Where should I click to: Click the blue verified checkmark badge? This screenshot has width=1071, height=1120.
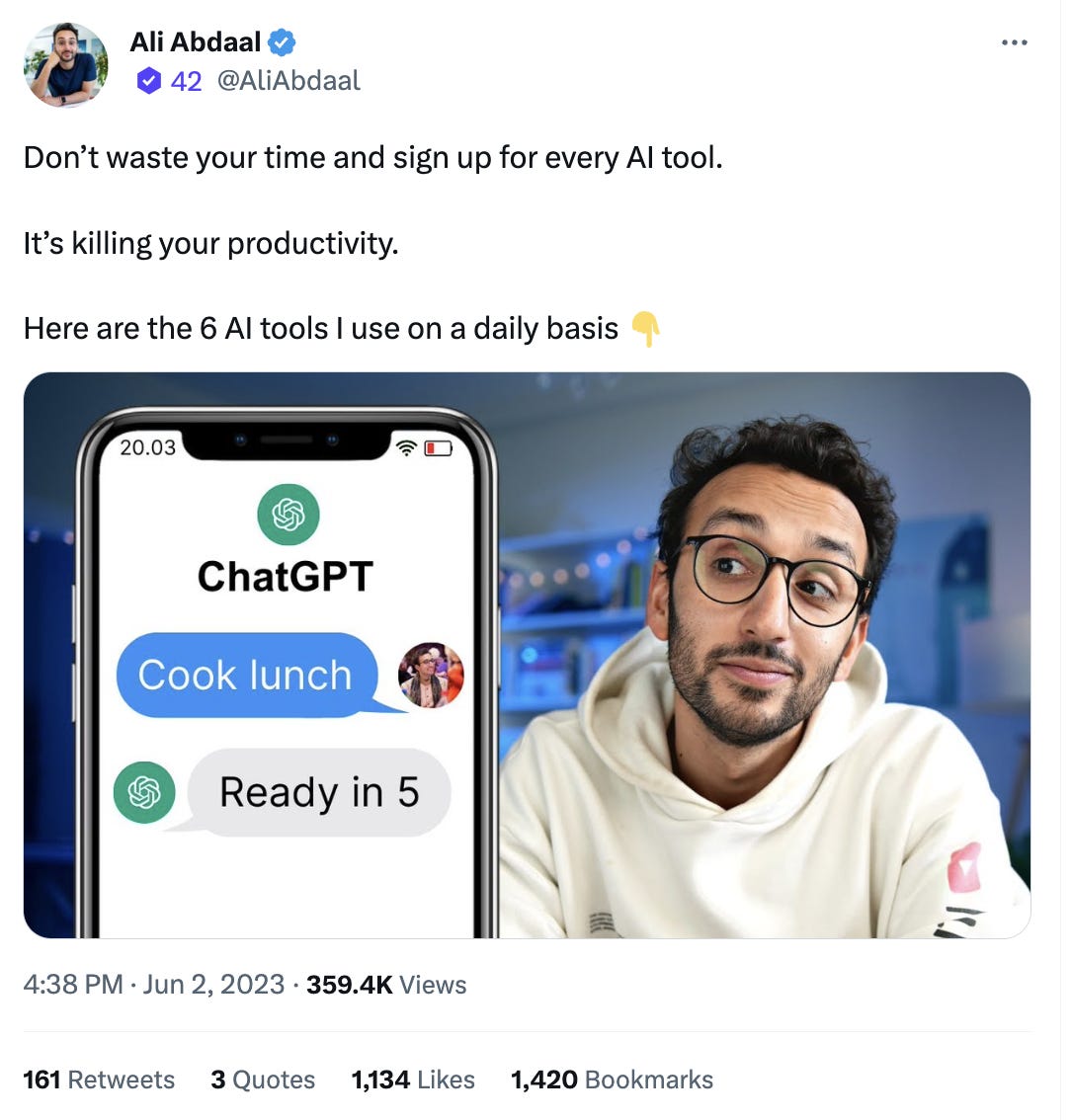pos(282,42)
